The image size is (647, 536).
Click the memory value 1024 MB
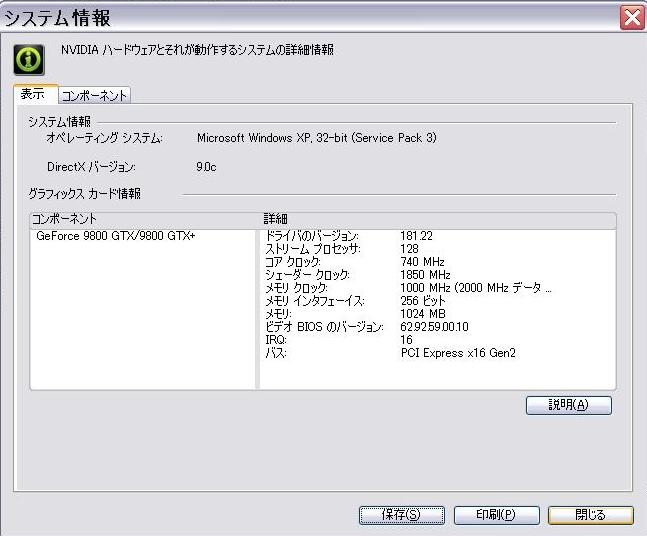coord(423,314)
